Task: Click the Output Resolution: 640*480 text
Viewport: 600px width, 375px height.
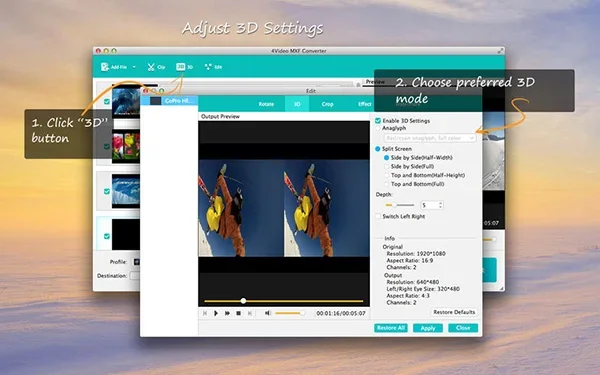Action: point(412,282)
